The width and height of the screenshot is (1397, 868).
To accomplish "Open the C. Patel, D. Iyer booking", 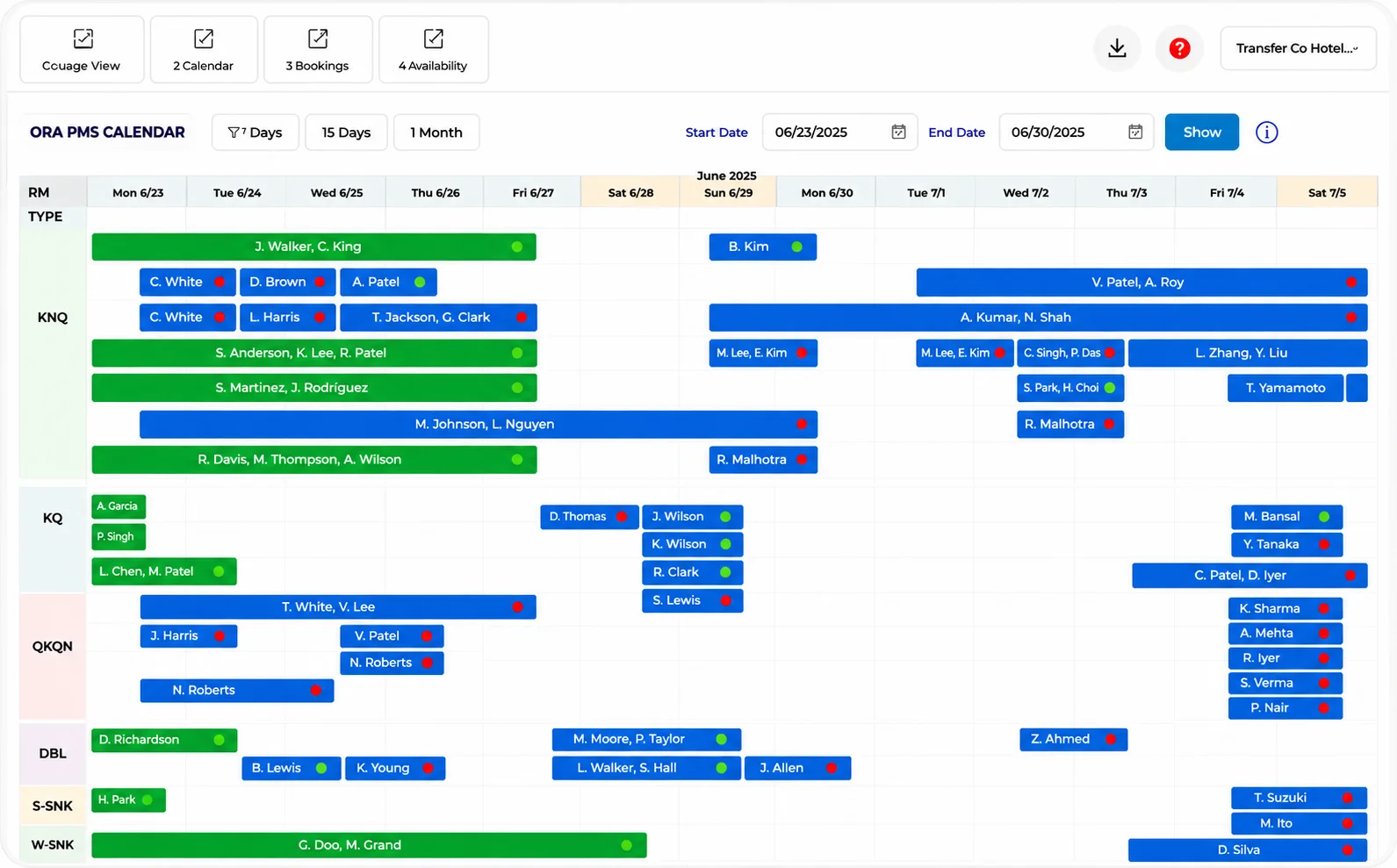I will tap(1249, 576).
